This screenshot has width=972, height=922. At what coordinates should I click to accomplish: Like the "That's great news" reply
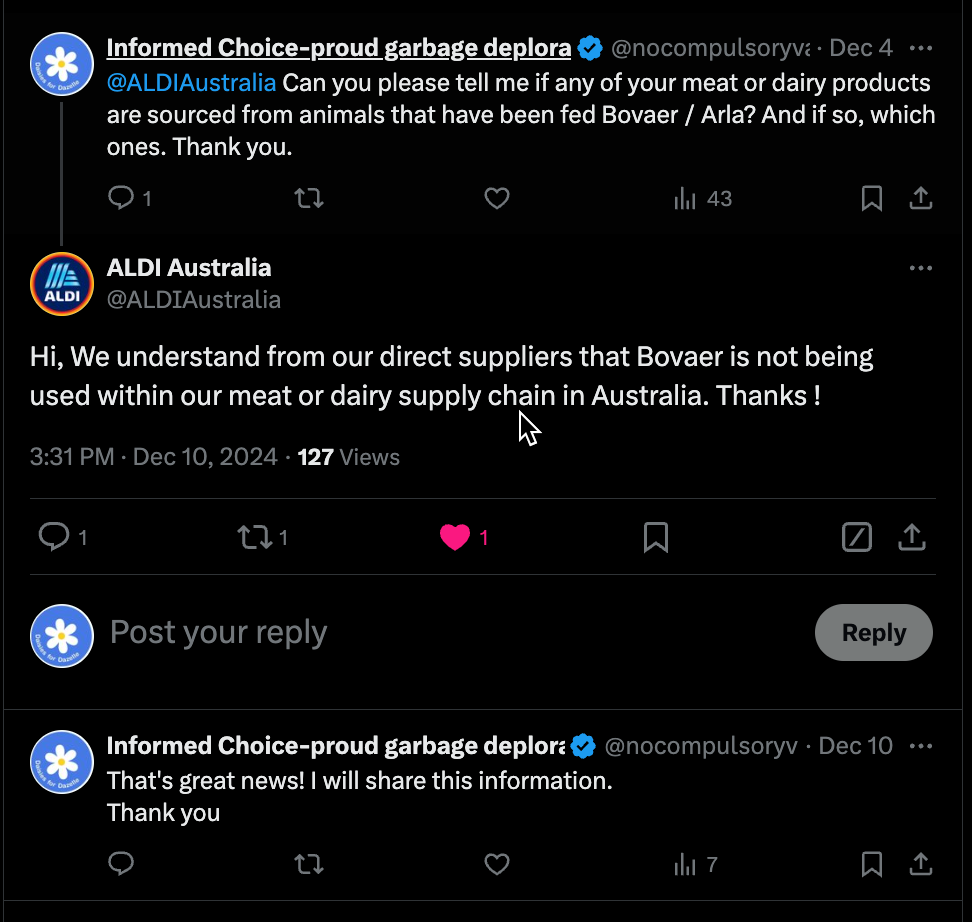[x=497, y=864]
